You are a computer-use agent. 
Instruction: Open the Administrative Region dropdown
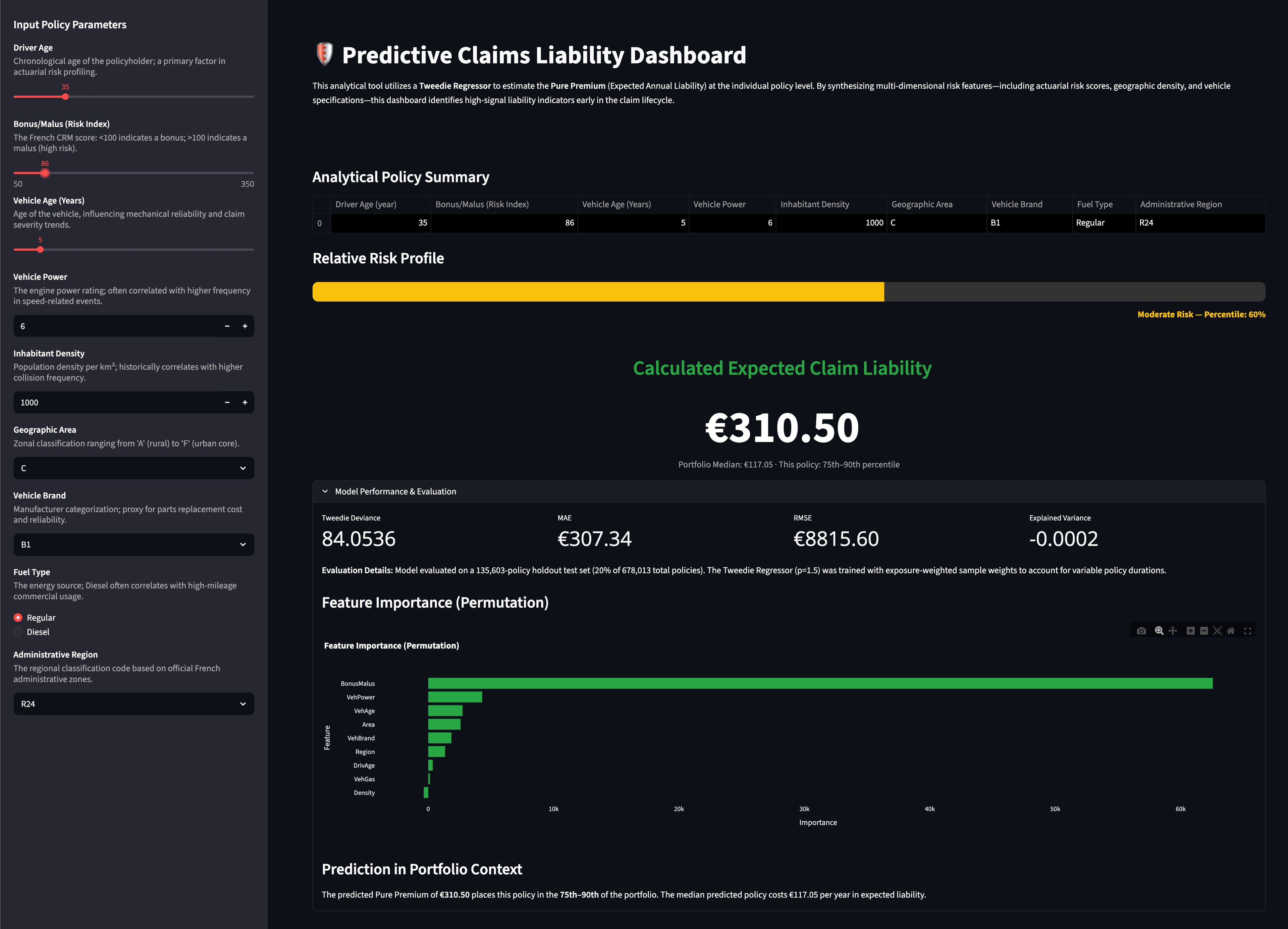133,704
